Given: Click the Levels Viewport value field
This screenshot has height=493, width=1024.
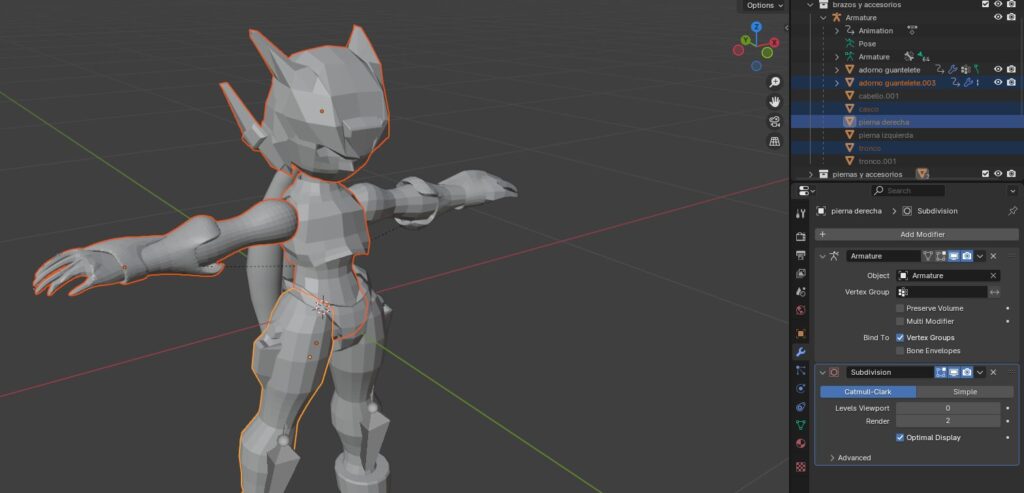Looking at the screenshot, I should (946, 408).
